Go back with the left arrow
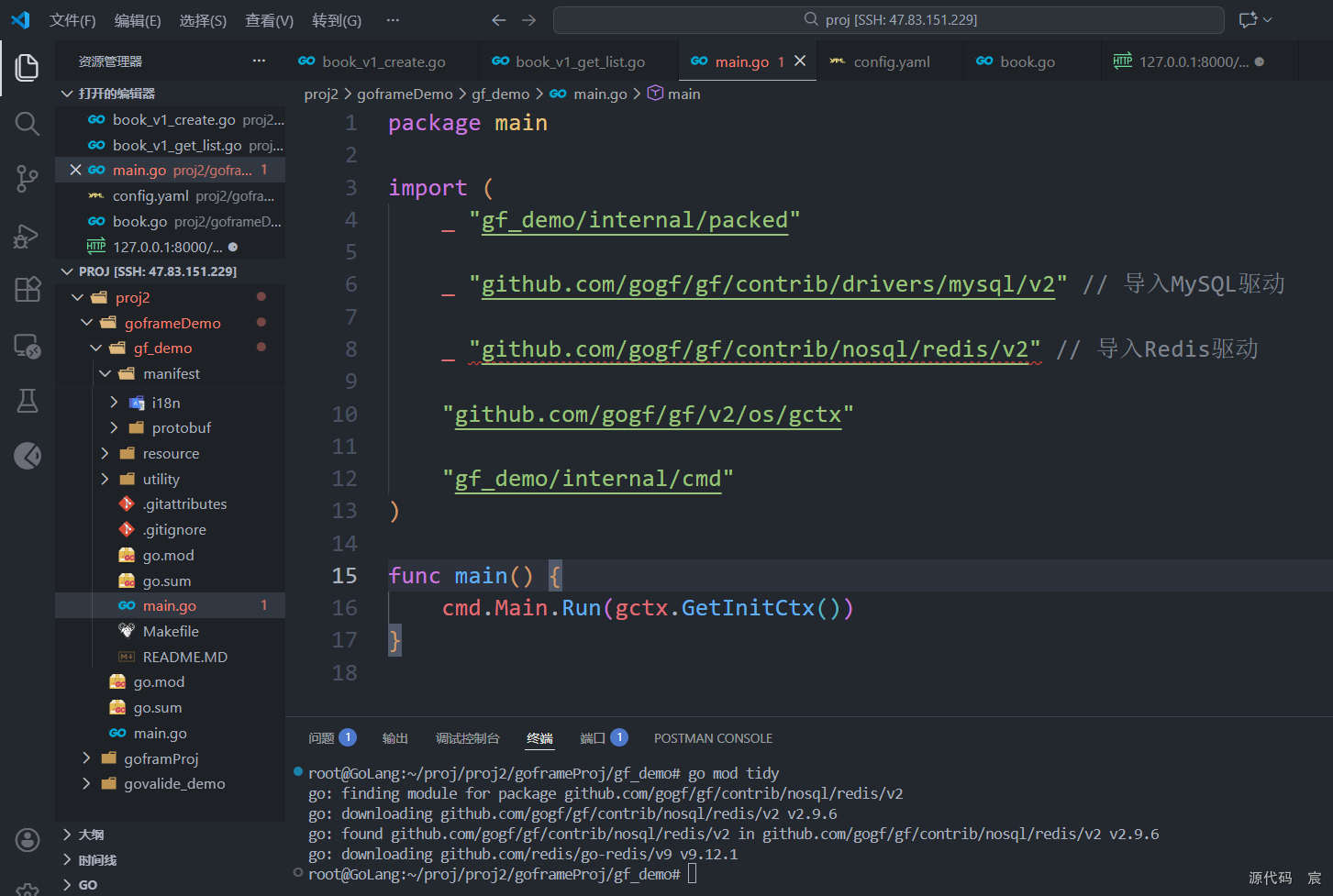This screenshot has width=1333, height=896. pyautogui.click(x=498, y=19)
